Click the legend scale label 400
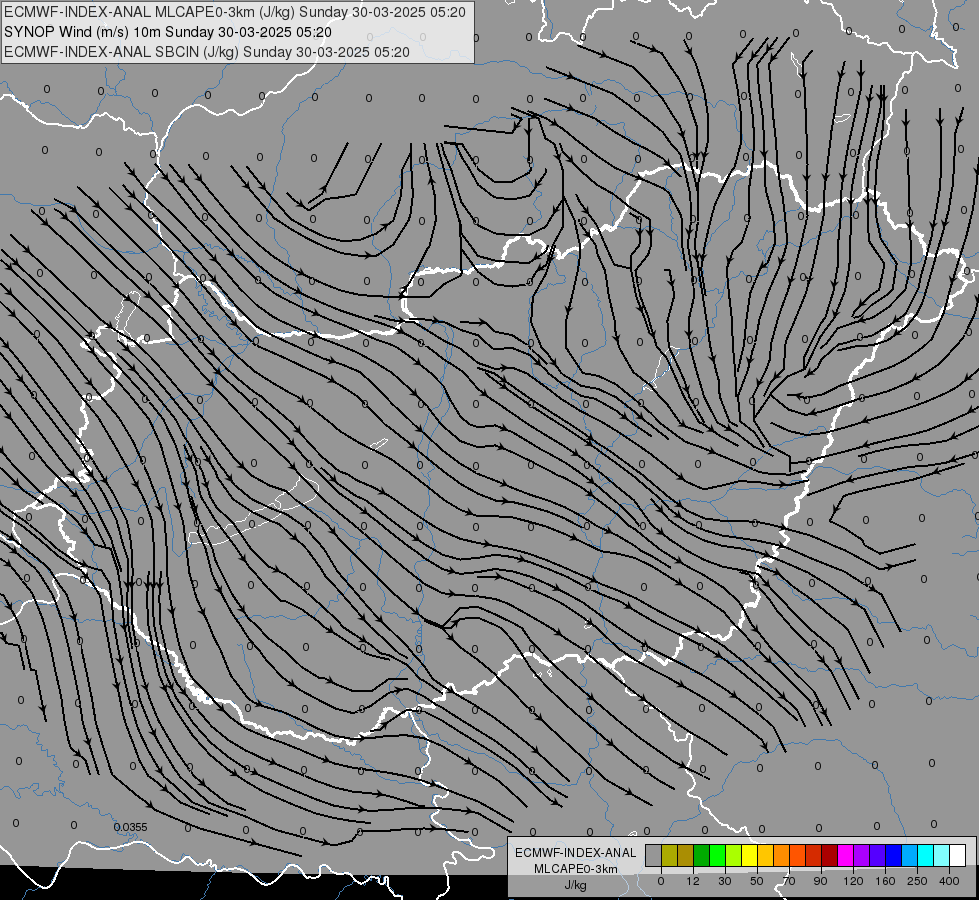Screen dimensions: 979x900 pyautogui.click(x=949, y=881)
